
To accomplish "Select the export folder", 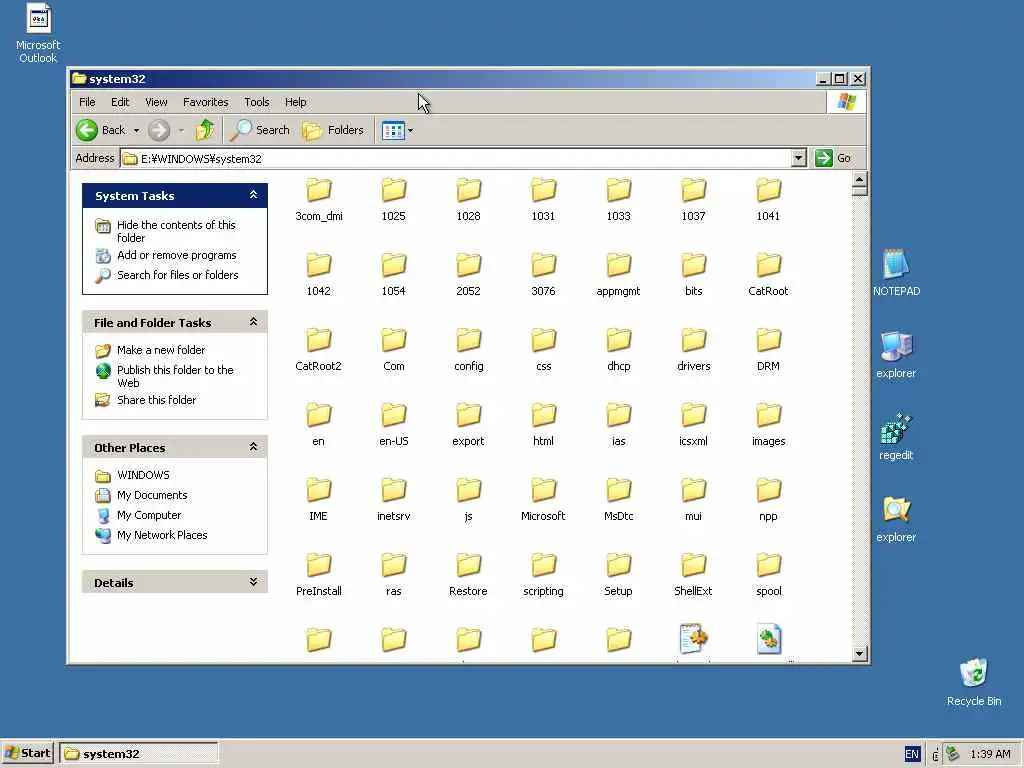I will pyautogui.click(x=469, y=426).
